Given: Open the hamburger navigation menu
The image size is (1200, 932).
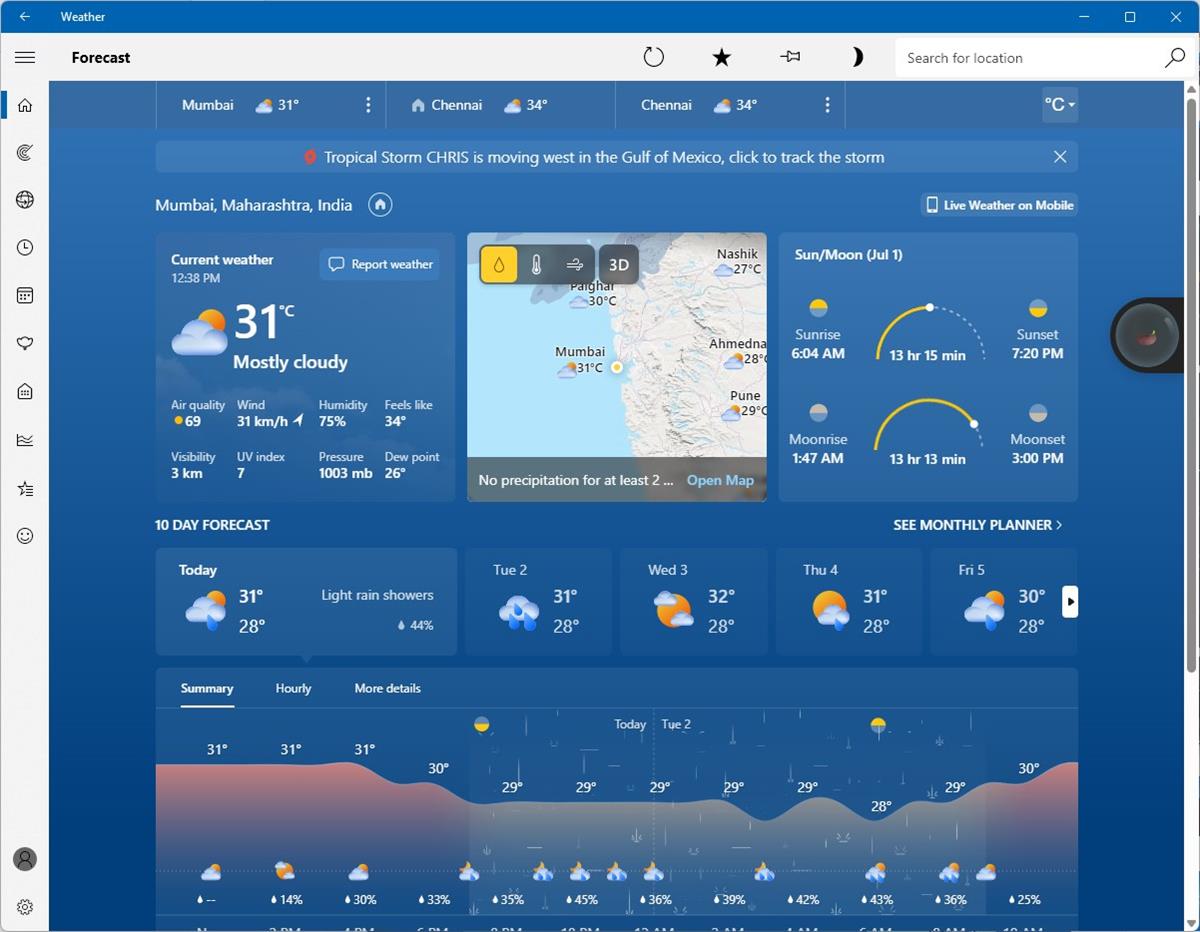Looking at the screenshot, I should coord(25,57).
